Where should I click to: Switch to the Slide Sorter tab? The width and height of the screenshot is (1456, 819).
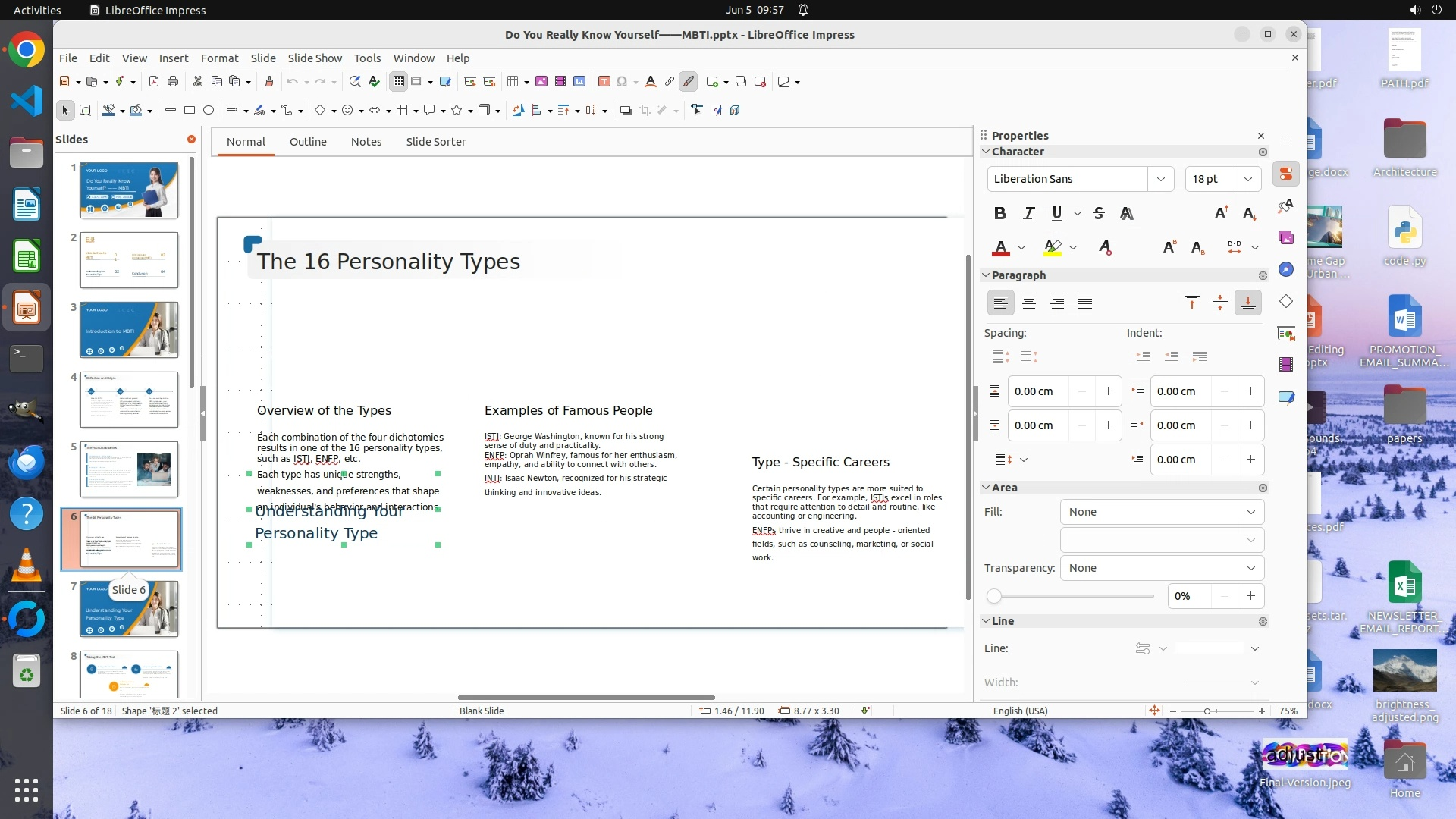click(435, 142)
